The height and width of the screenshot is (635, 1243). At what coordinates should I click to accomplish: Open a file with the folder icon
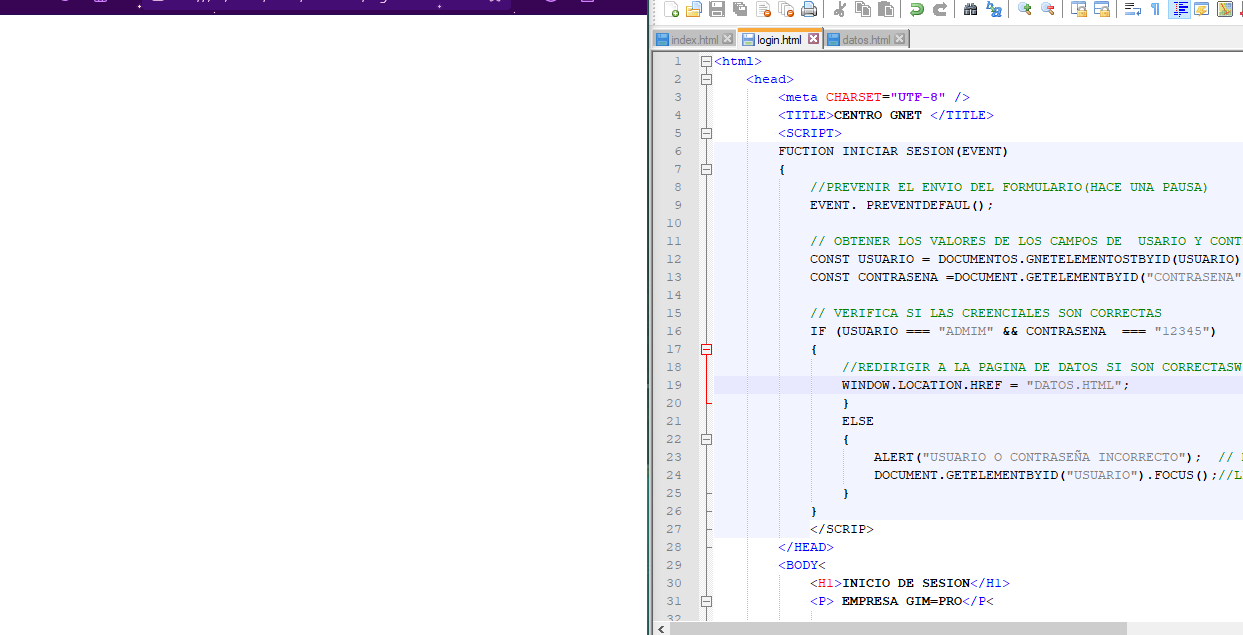[693, 10]
